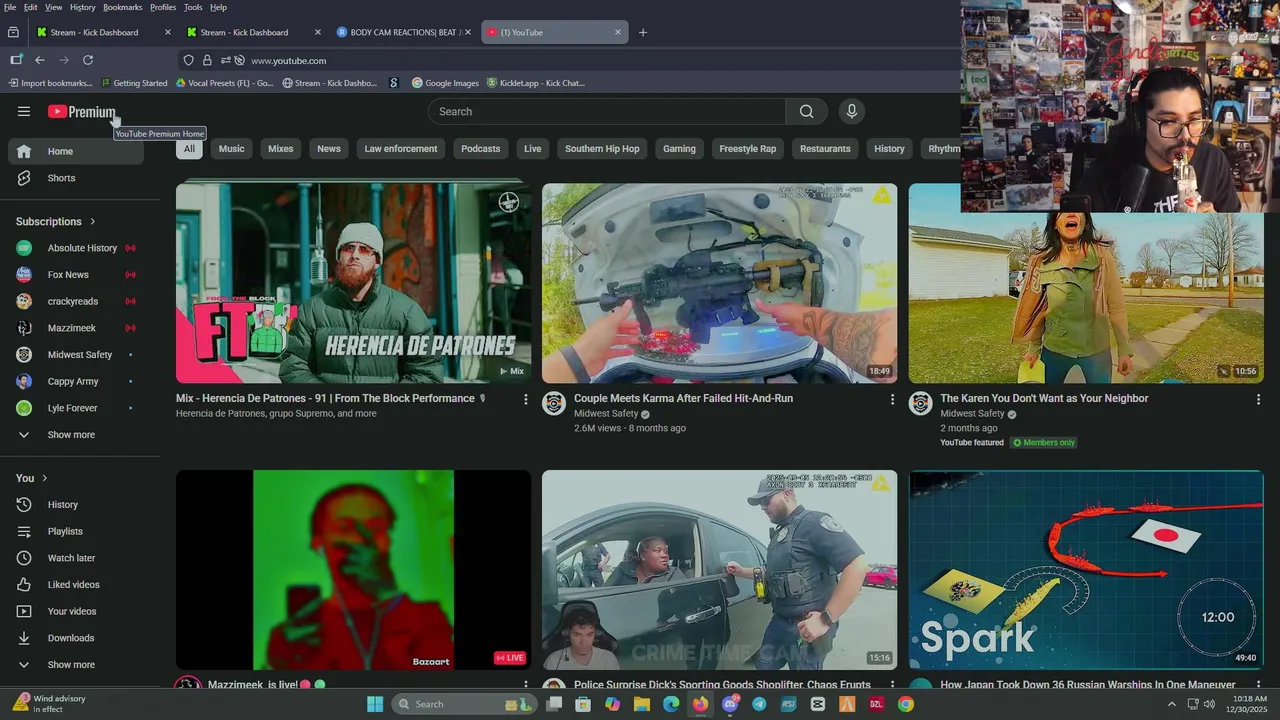Open Your videos
The height and width of the screenshot is (720, 1280).
(76, 611)
